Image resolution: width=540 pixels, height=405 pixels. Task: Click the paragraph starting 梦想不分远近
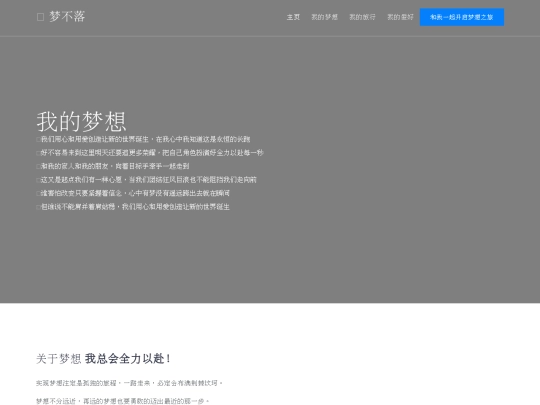point(123,401)
